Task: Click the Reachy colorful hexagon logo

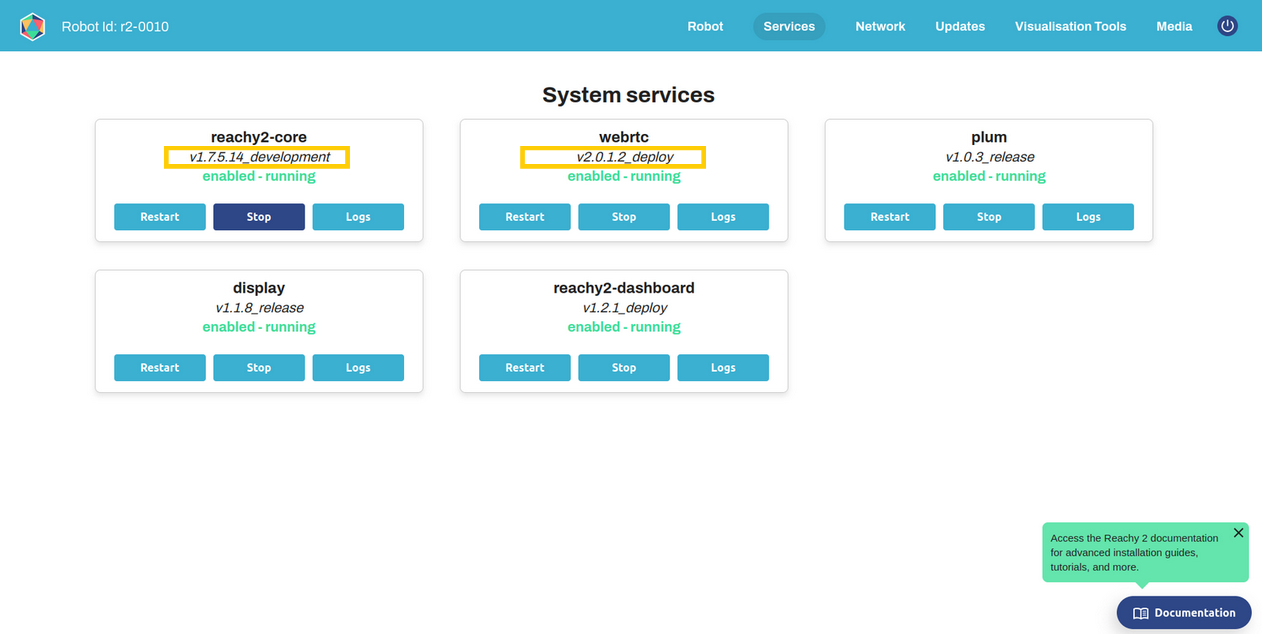Action: [33, 27]
